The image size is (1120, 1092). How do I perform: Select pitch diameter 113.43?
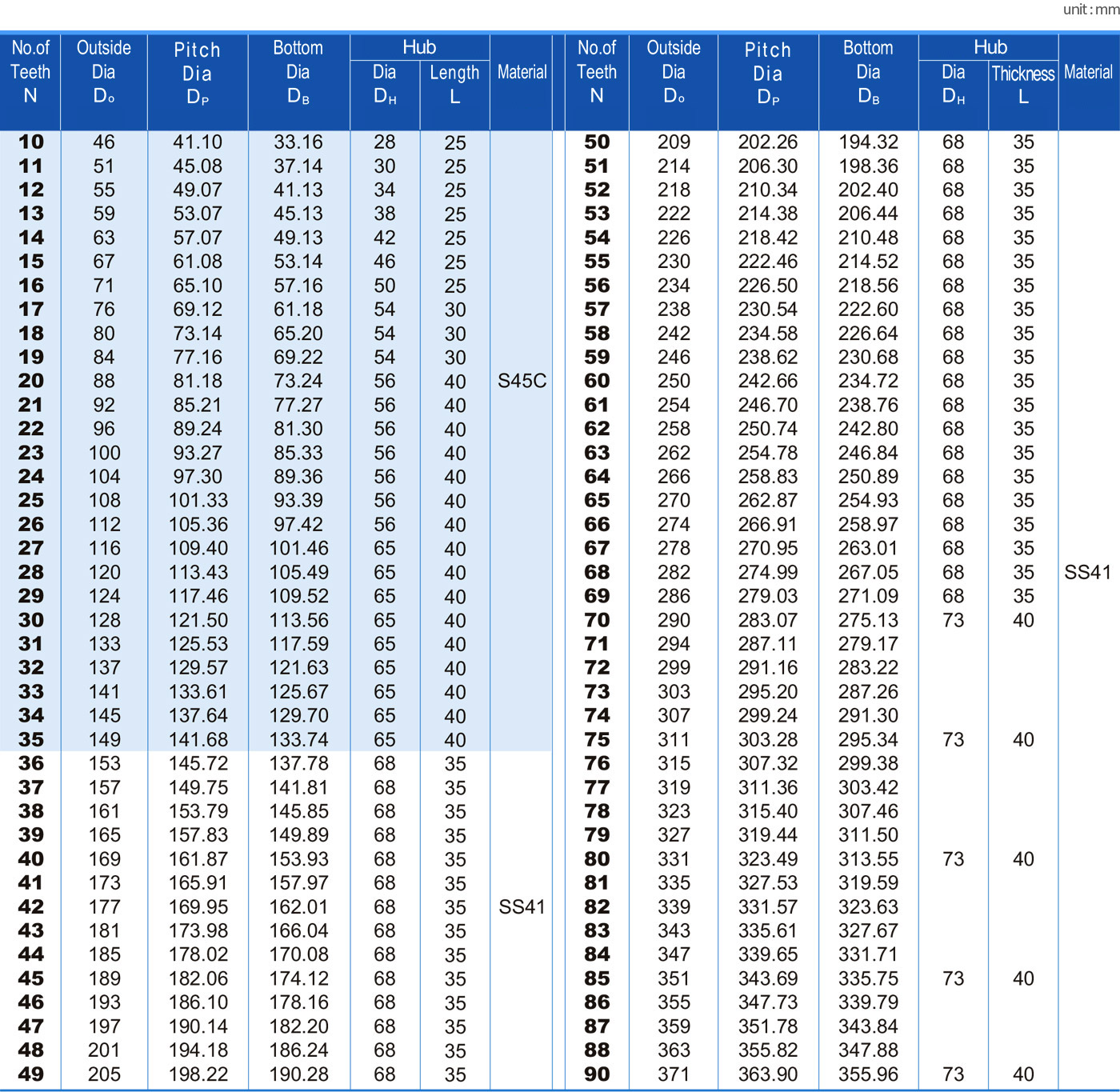198,572
